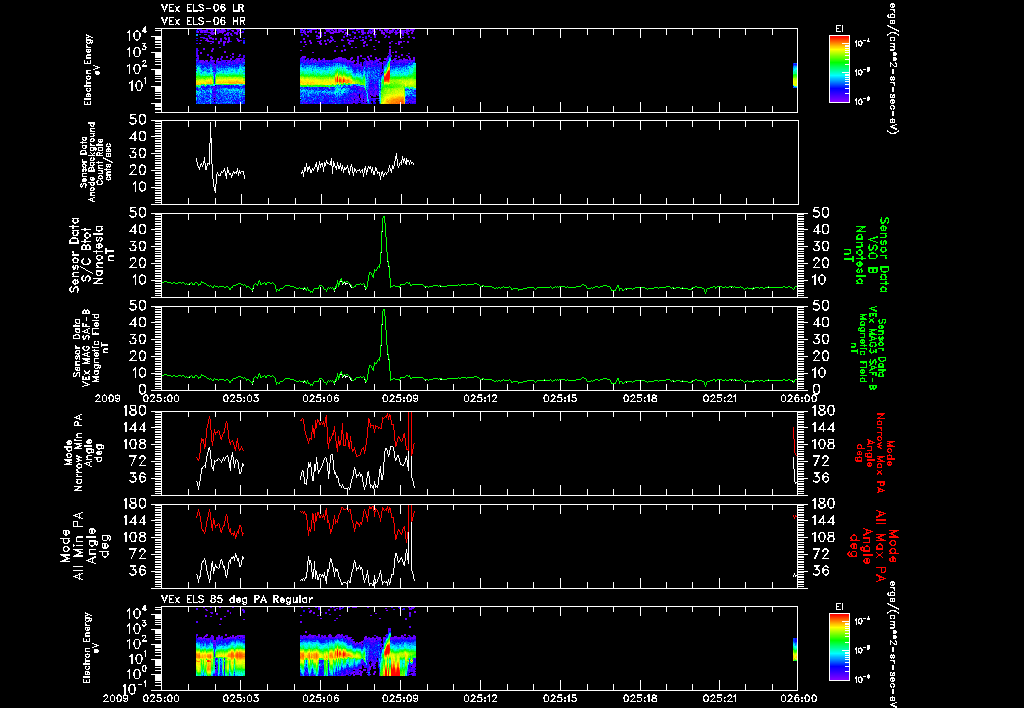Image resolution: width=1024 pixels, height=708 pixels.
Task: Click the red 'Narrow Max PA Angle' axis title
Action: pyautogui.click(x=876, y=455)
